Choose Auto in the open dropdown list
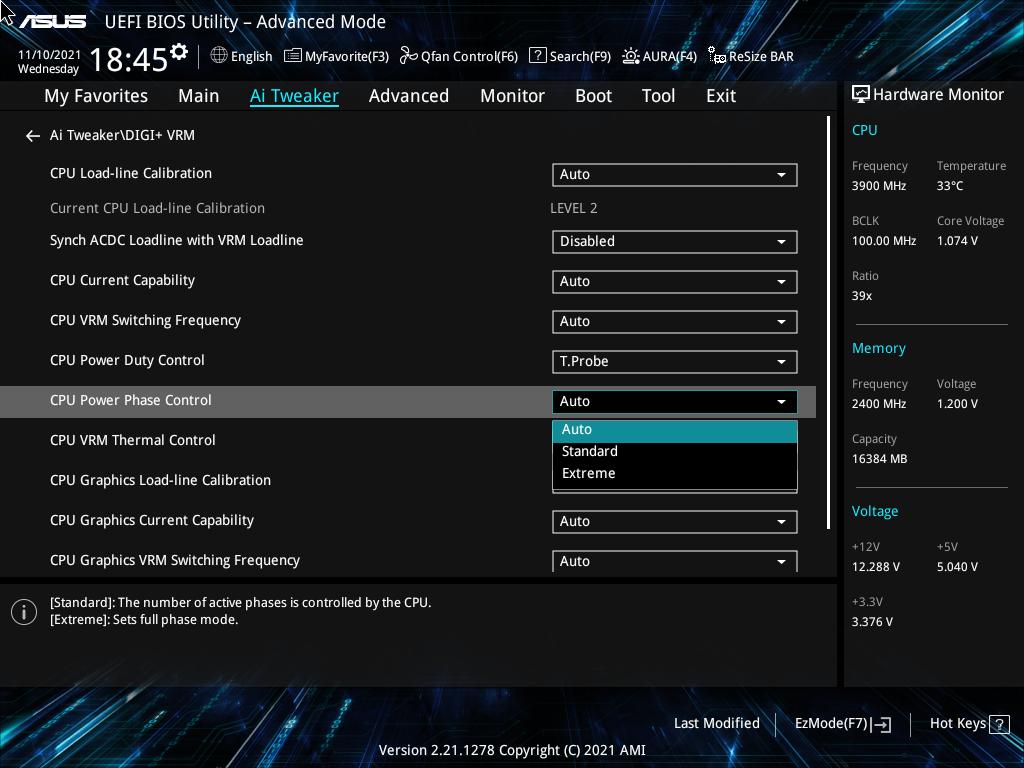This screenshot has width=1024, height=768. (675, 430)
